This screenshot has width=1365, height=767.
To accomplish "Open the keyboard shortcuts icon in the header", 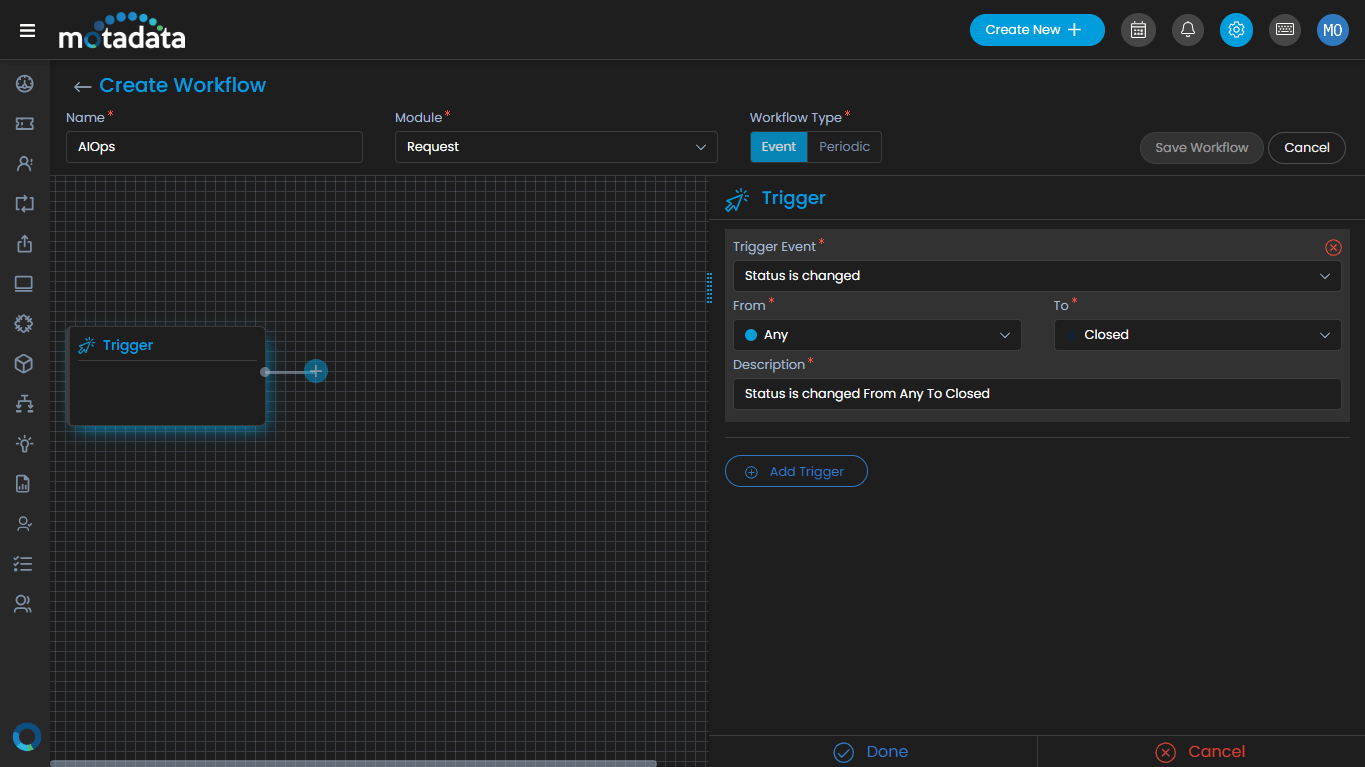I will point(1284,30).
